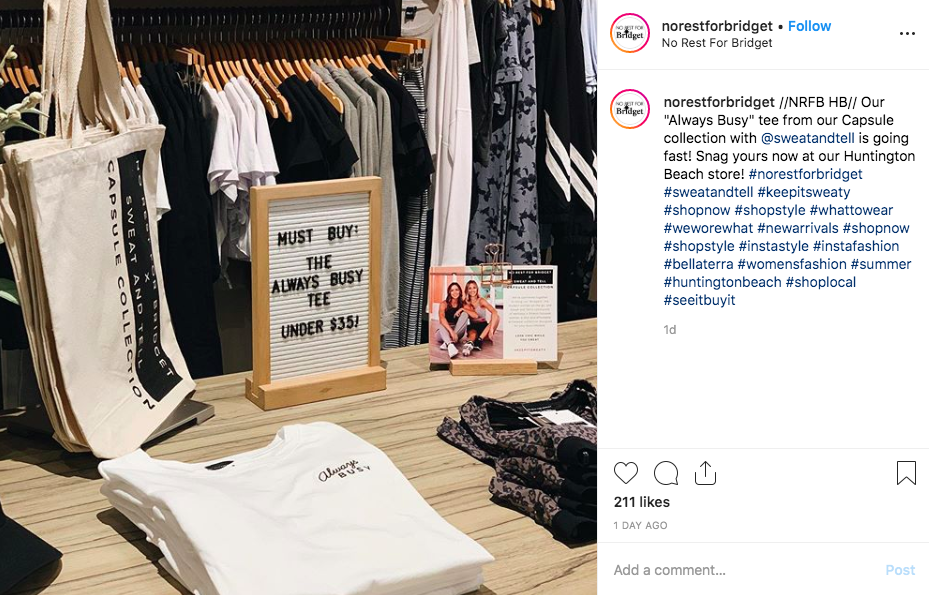Open comments using the speech bubble icon
Screen dimensions: 929x595
pos(666,473)
